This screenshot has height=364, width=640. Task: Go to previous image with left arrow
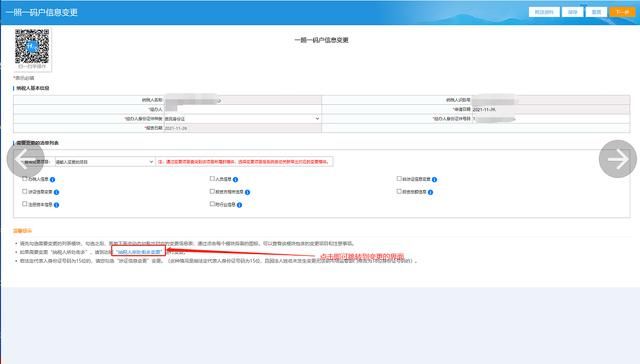[26, 159]
